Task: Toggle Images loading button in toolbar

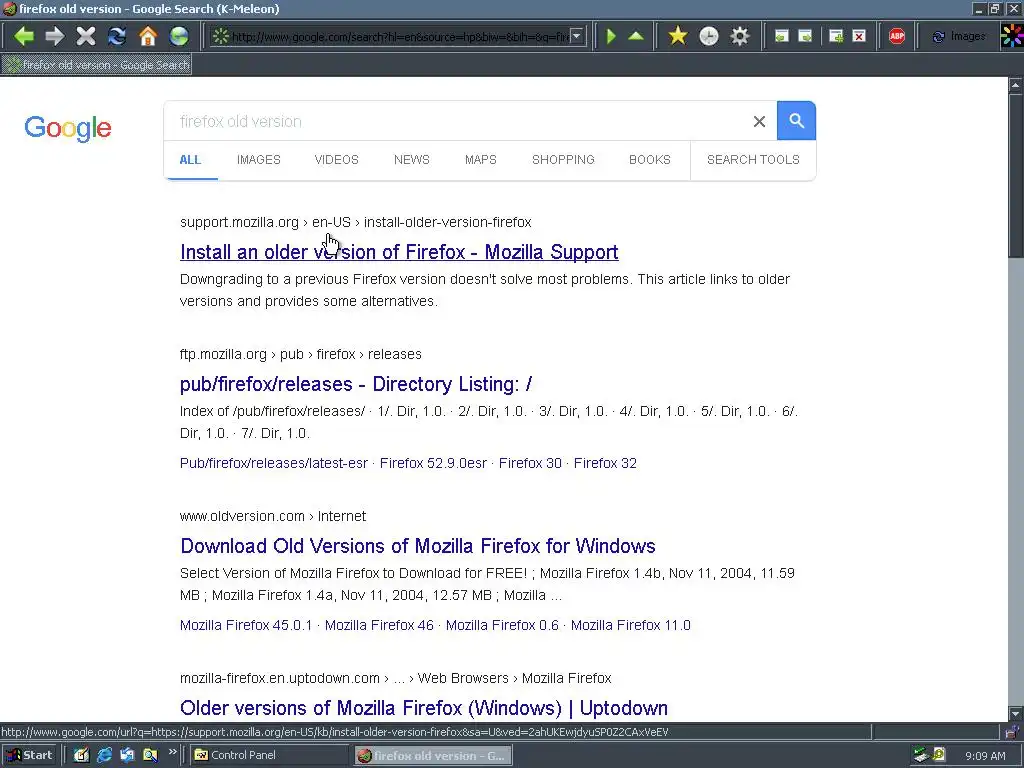Action: [x=959, y=37]
